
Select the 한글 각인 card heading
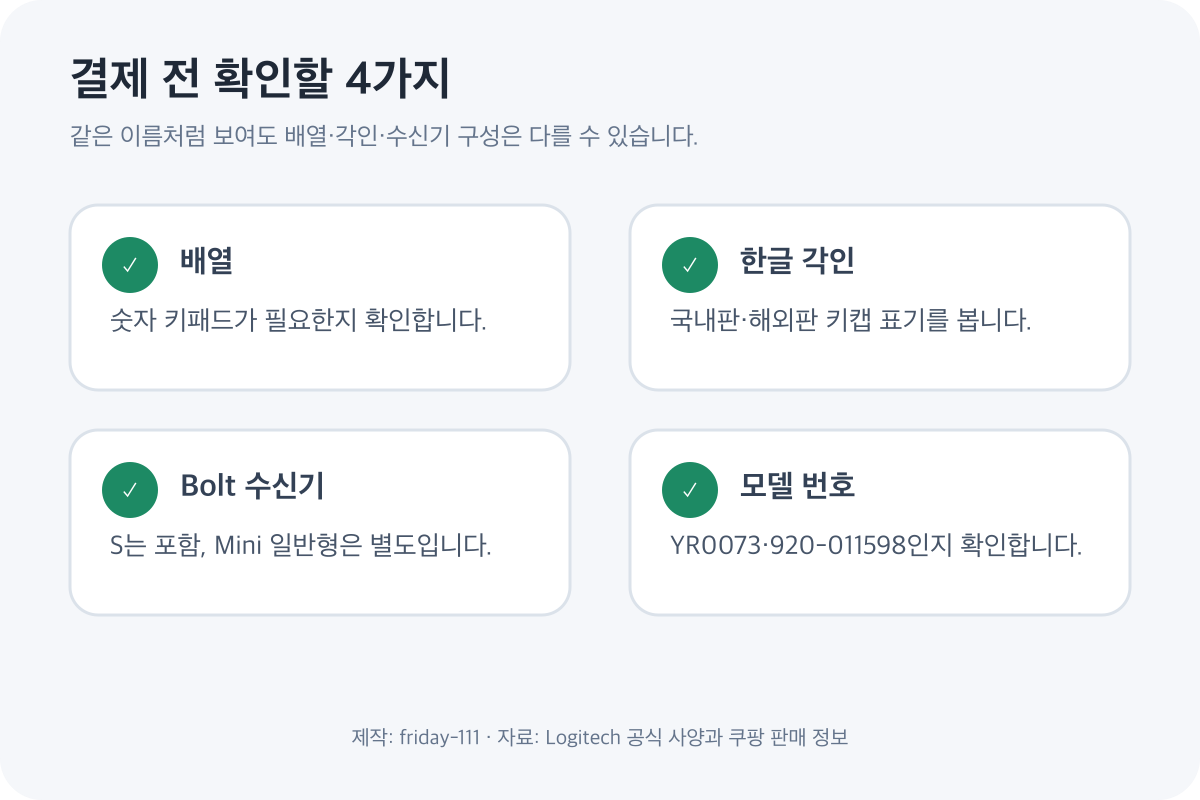click(796, 261)
